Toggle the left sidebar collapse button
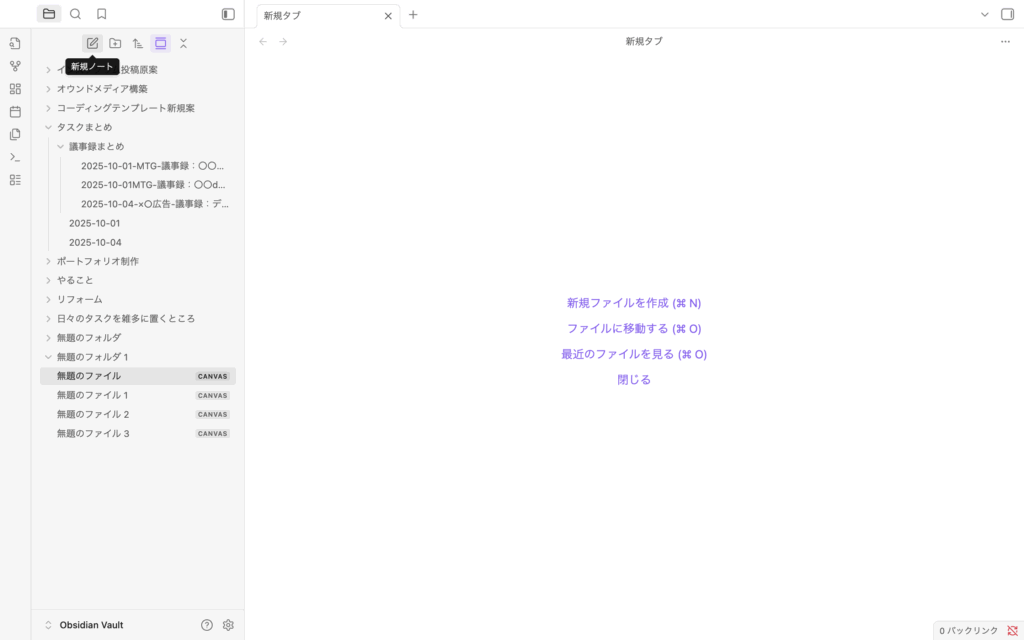Image resolution: width=1024 pixels, height=640 pixels. (228, 14)
